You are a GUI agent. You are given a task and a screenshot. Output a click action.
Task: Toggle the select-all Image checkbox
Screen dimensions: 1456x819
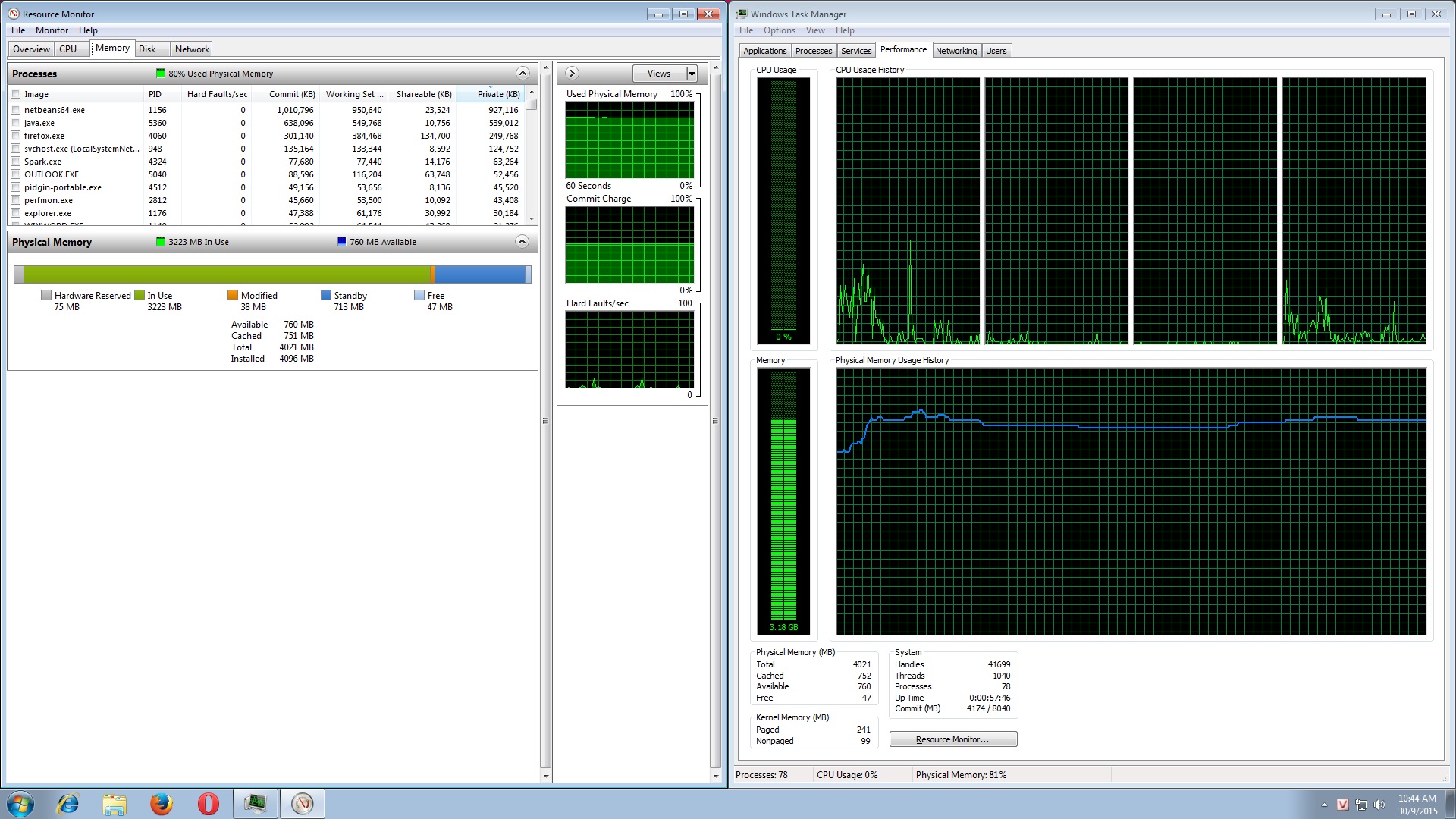point(15,93)
